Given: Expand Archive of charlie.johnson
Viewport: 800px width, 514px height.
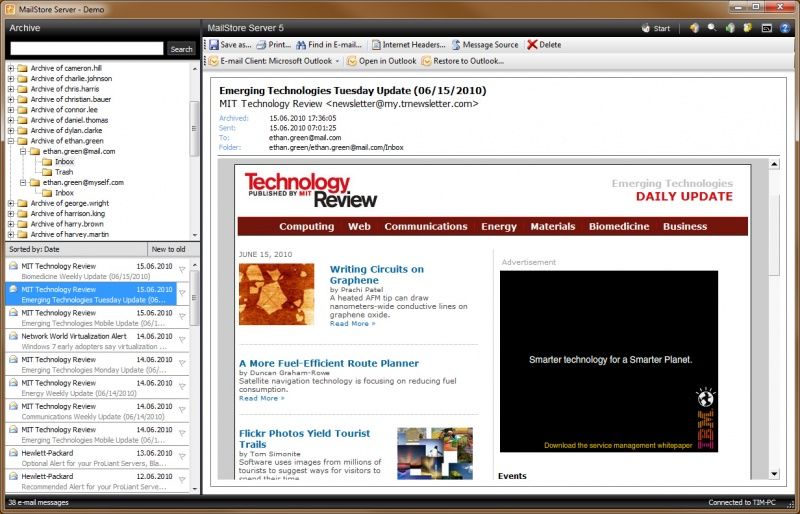Looking at the screenshot, I should [x=11, y=79].
